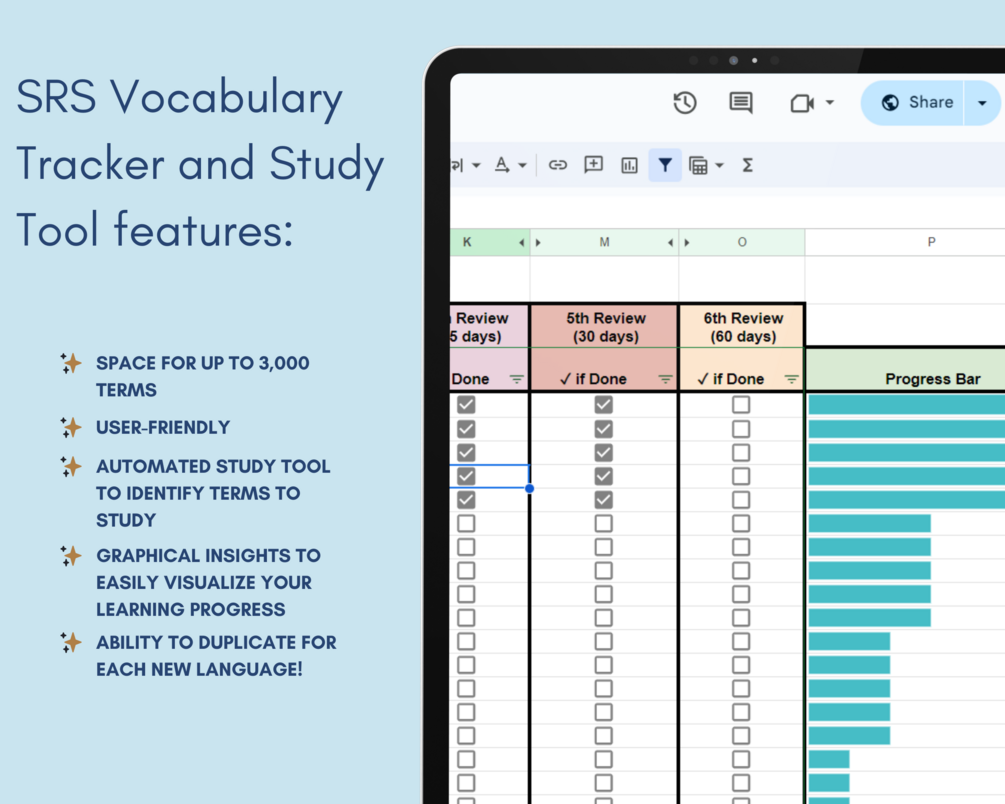1005x804 pixels.
Task: Uncheck first-row checkbox in column K
Action: coord(467,405)
